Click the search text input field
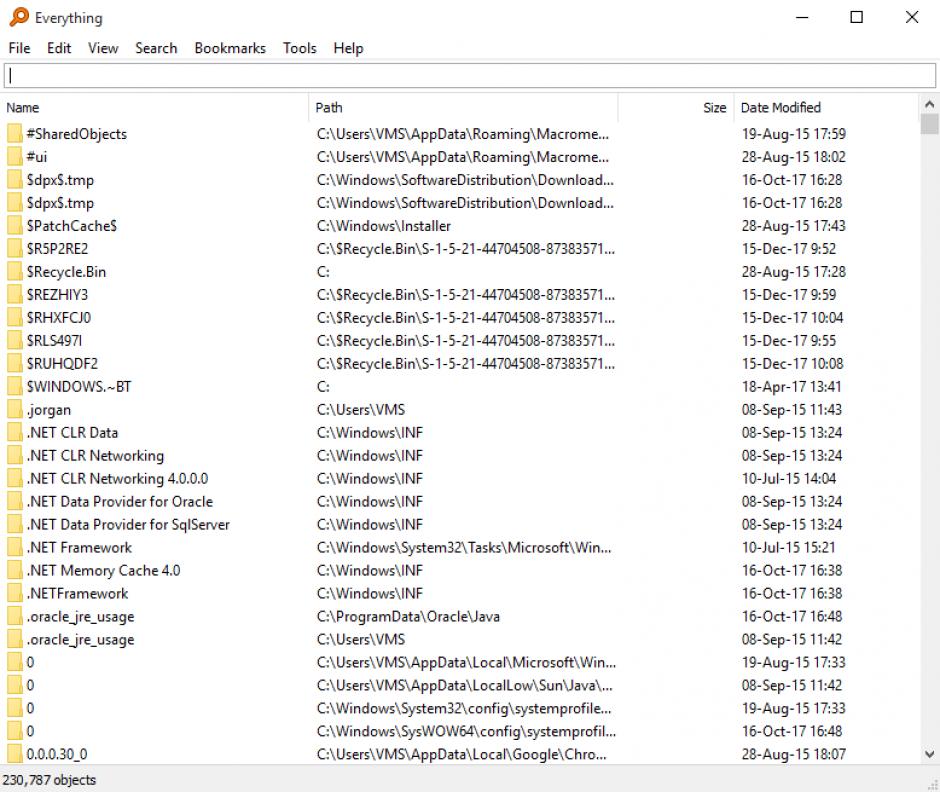This screenshot has height=792, width=940. [x=470, y=76]
